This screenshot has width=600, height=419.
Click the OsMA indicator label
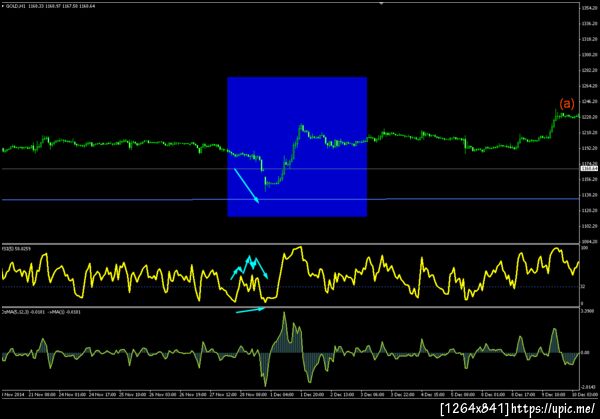41,312
